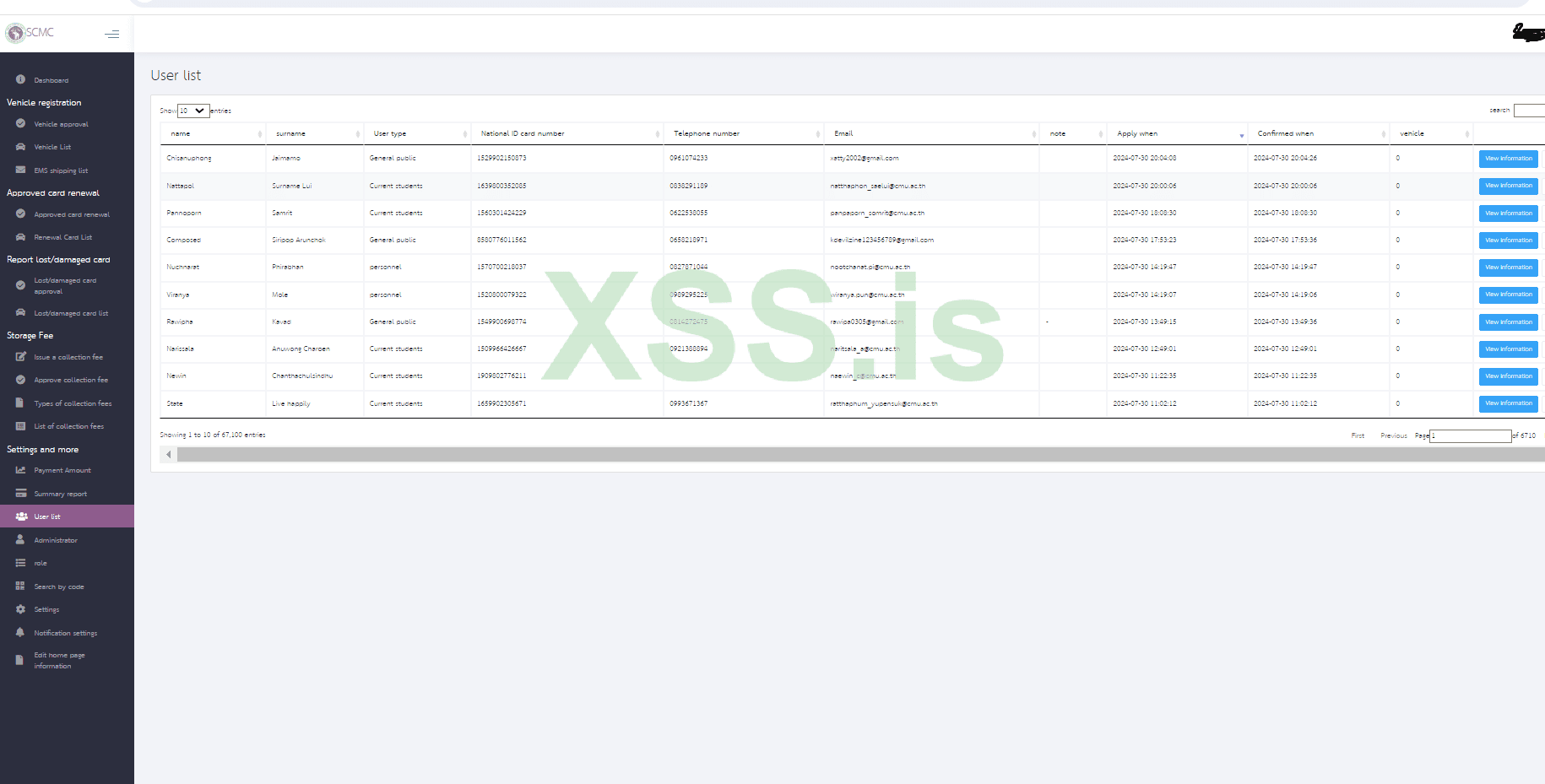This screenshot has width=1545, height=784.
Task: Click the 'User list' page heading
Action: pyautogui.click(x=176, y=75)
